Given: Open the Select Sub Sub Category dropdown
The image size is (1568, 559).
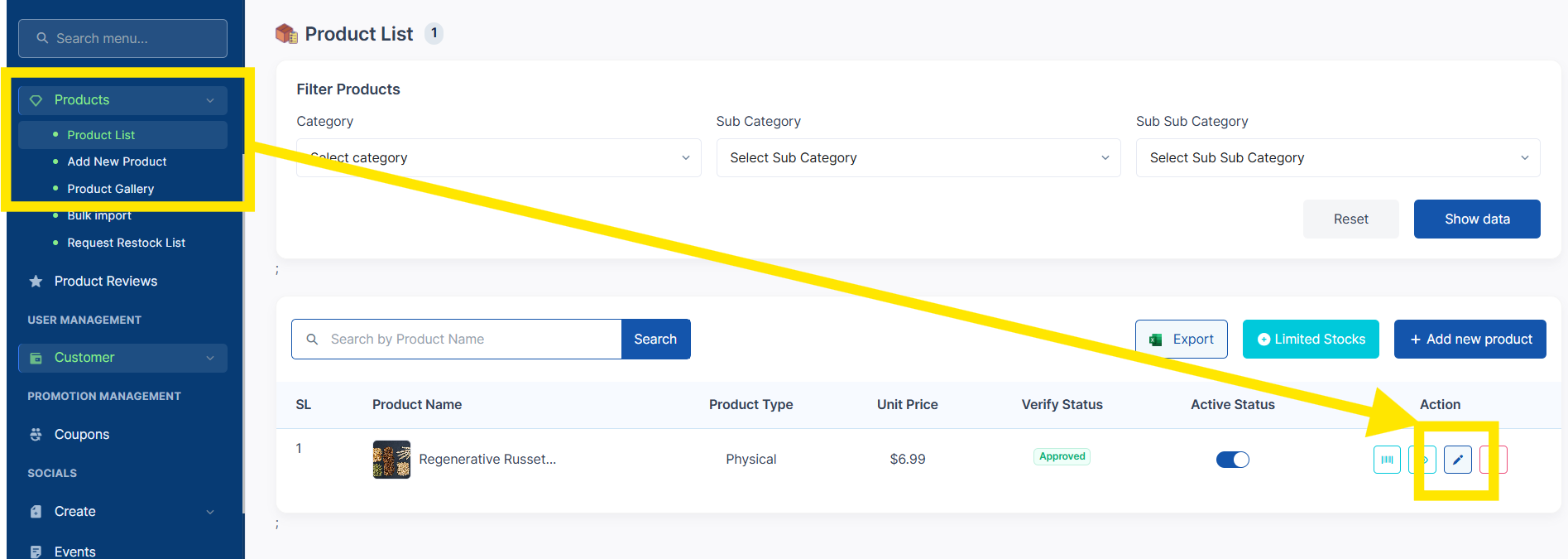Looking at the screenshot, I should coord(1338,157).
